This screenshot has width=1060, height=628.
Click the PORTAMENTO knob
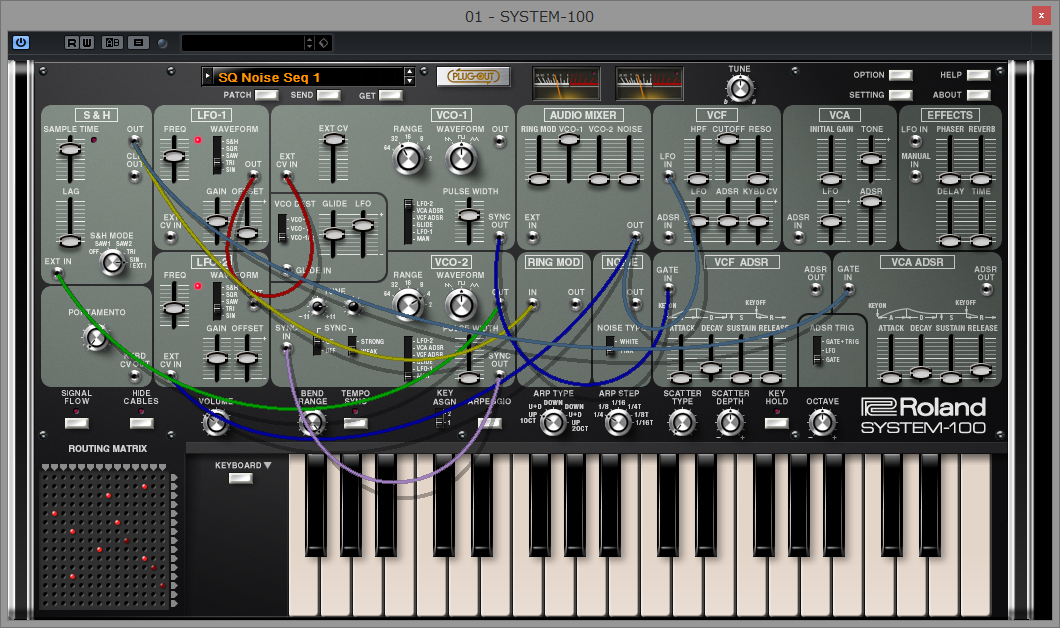coord(95,337)
